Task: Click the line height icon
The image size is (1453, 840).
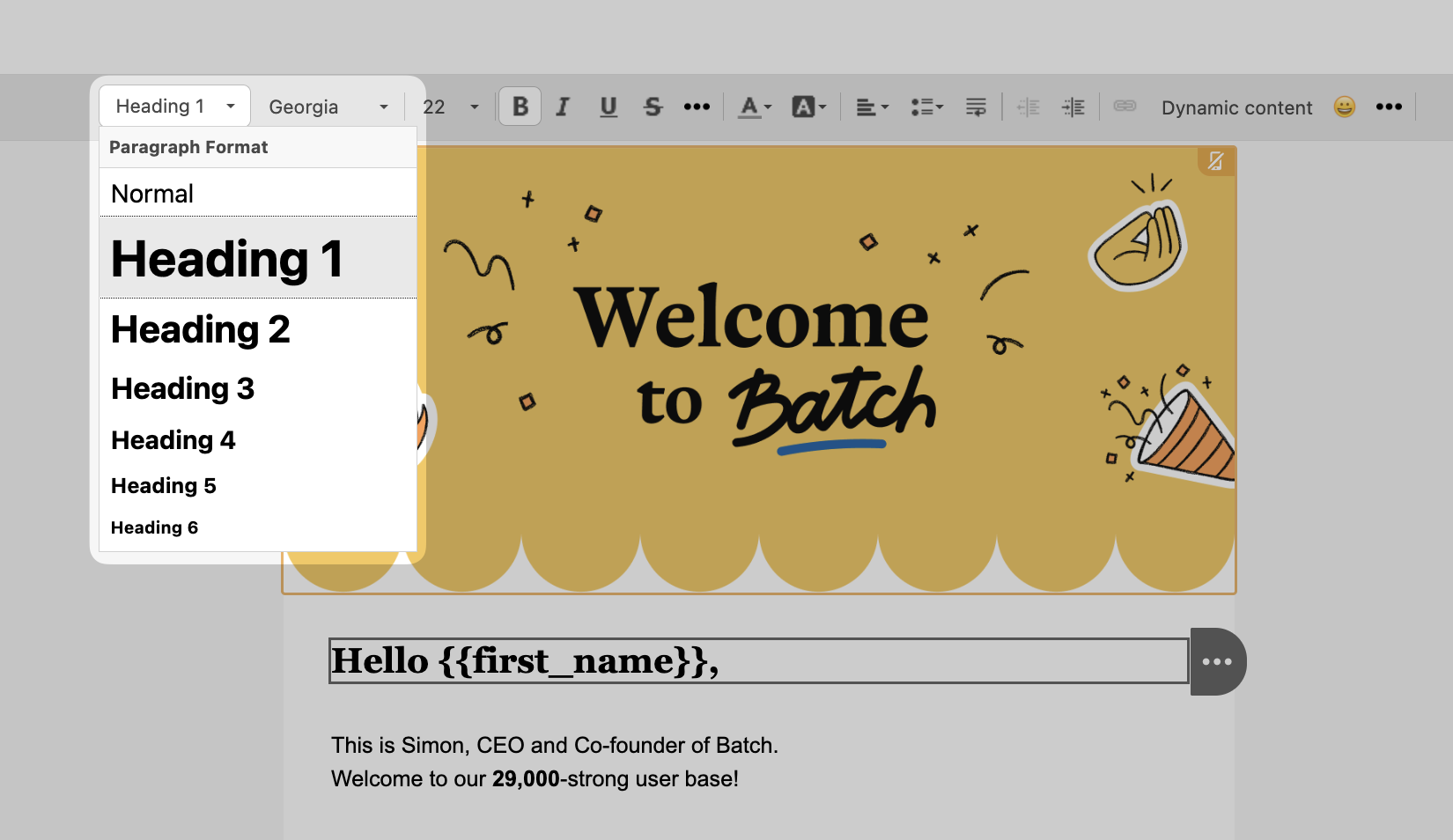Action: 976,107
